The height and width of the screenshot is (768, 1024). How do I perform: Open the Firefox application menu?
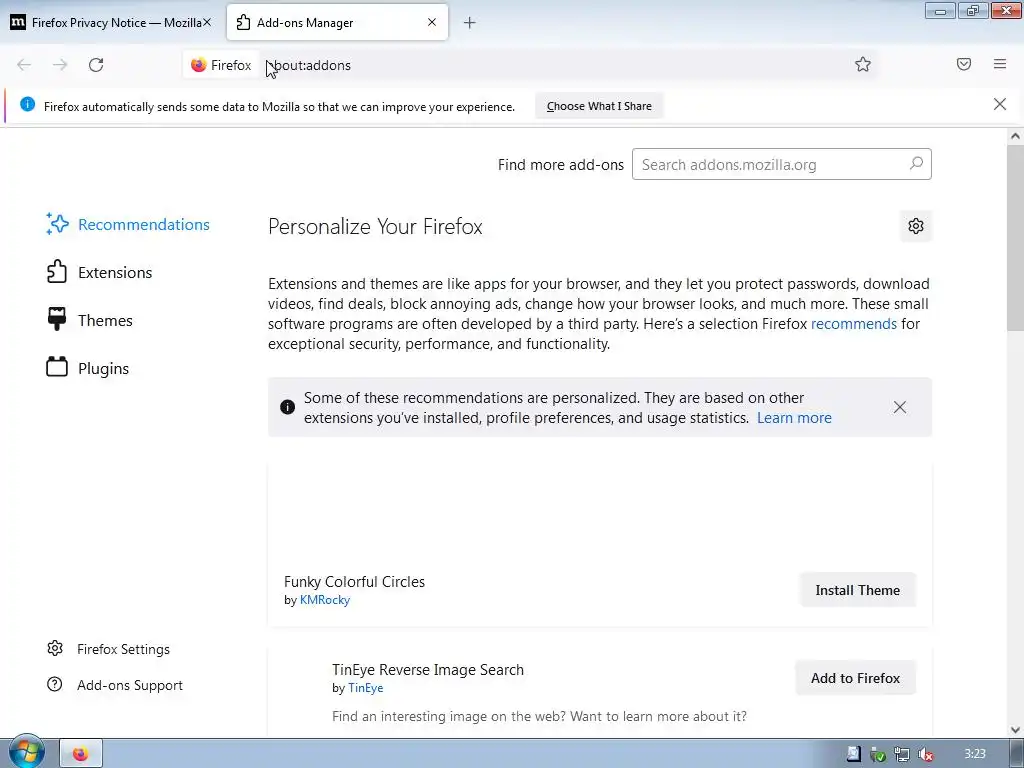(x=1000, y=64)
